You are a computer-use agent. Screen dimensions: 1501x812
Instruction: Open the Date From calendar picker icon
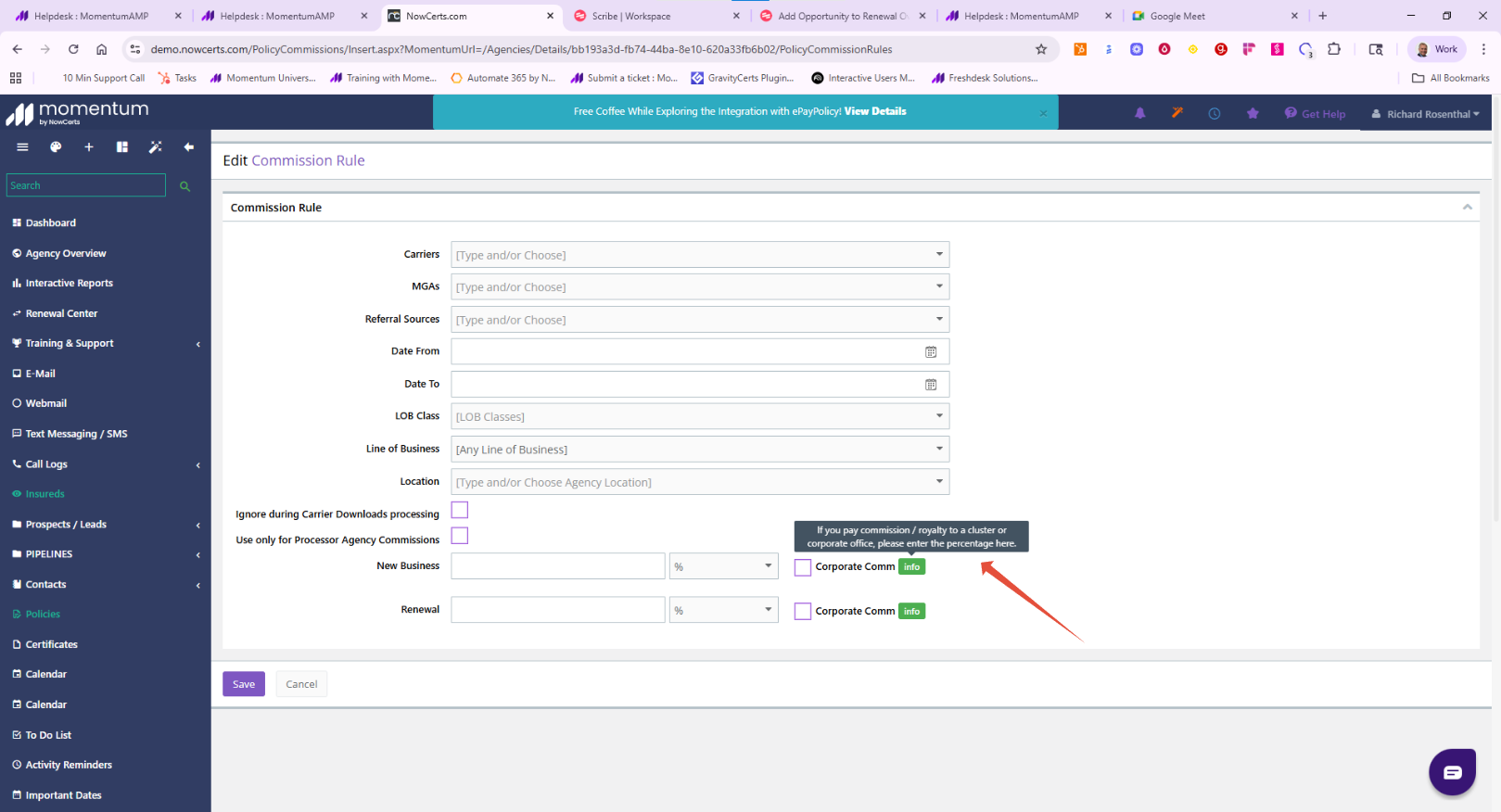pyautogui.click(x=931, y=352)
